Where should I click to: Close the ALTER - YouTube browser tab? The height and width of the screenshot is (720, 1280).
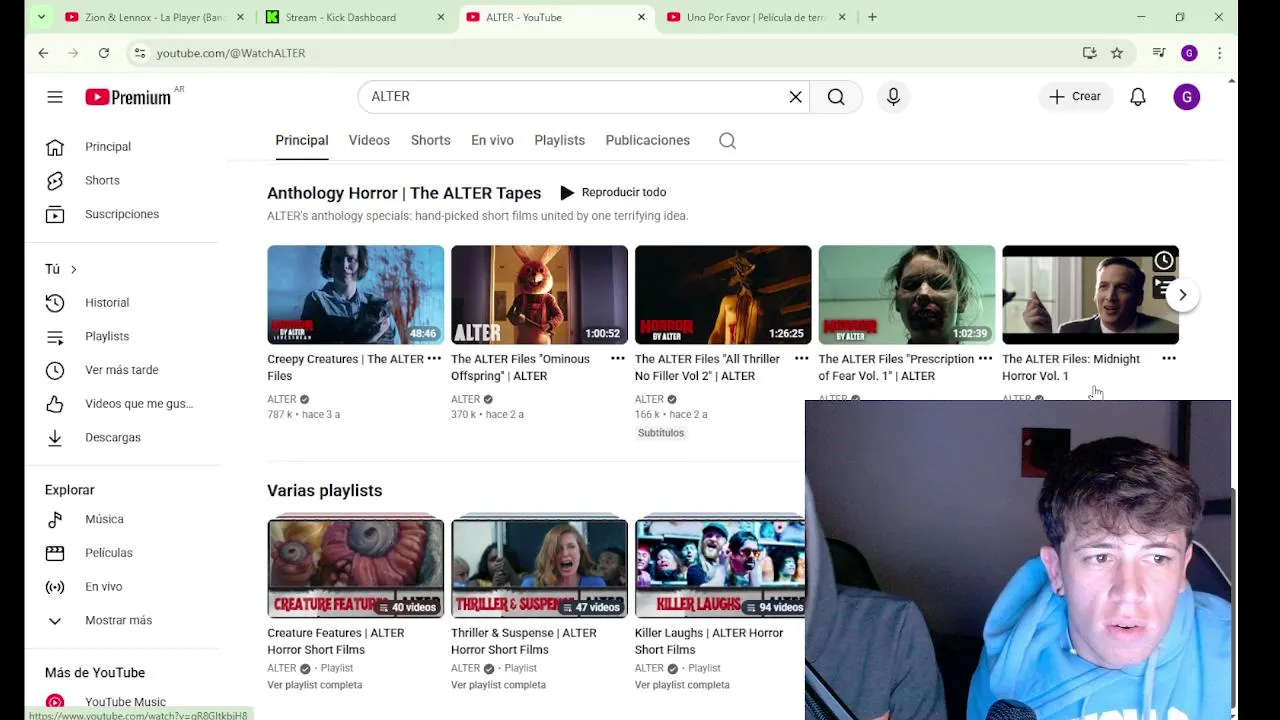641,17
